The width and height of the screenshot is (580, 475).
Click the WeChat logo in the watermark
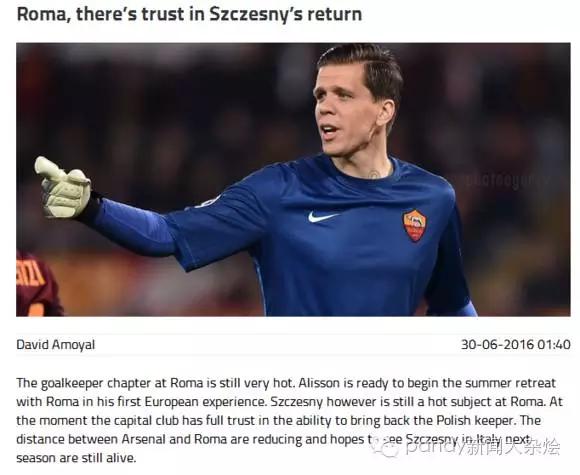(x=386, y=448)
